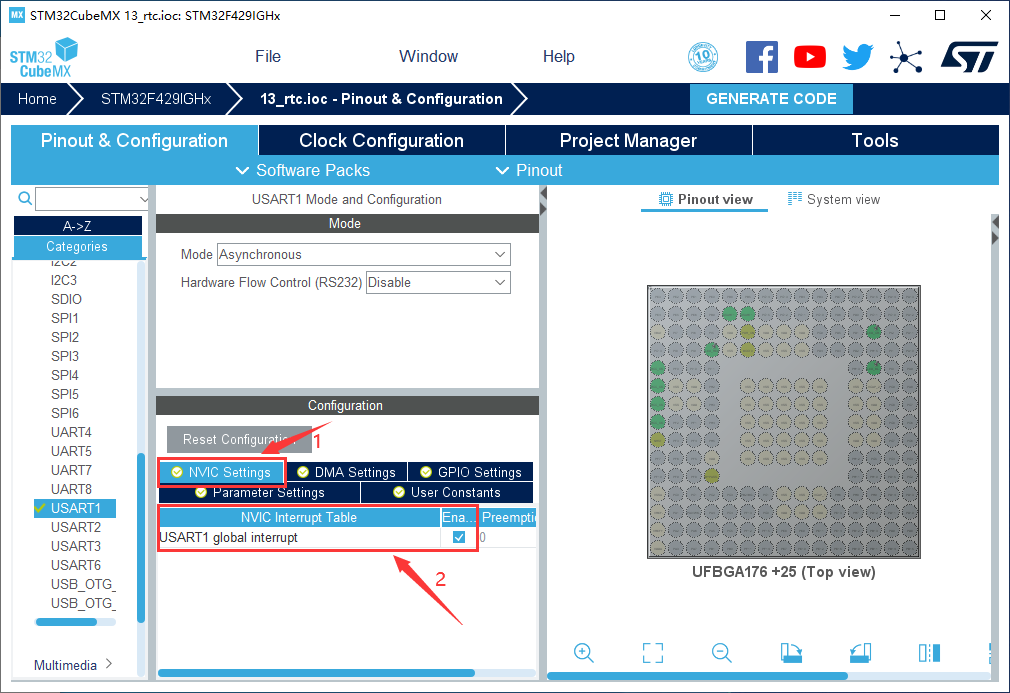This screenshot has width=1010, height=693.
Task: Rotate chip view clockwise icon
Action: tap(791, 652)
